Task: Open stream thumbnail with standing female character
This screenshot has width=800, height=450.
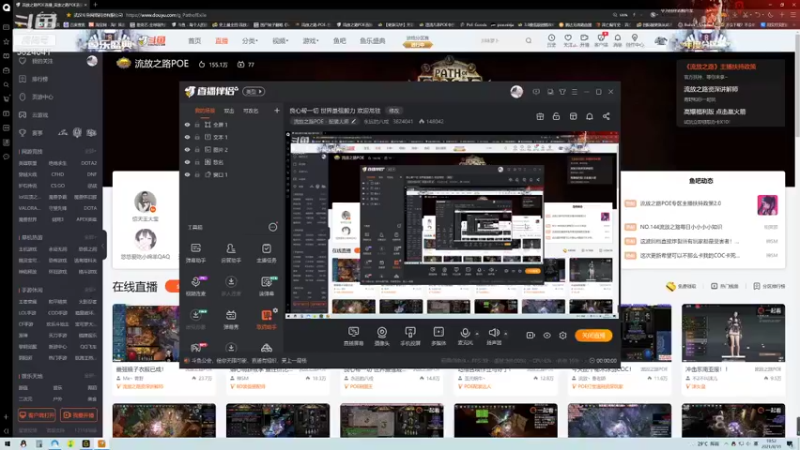Action: (733, 333)
